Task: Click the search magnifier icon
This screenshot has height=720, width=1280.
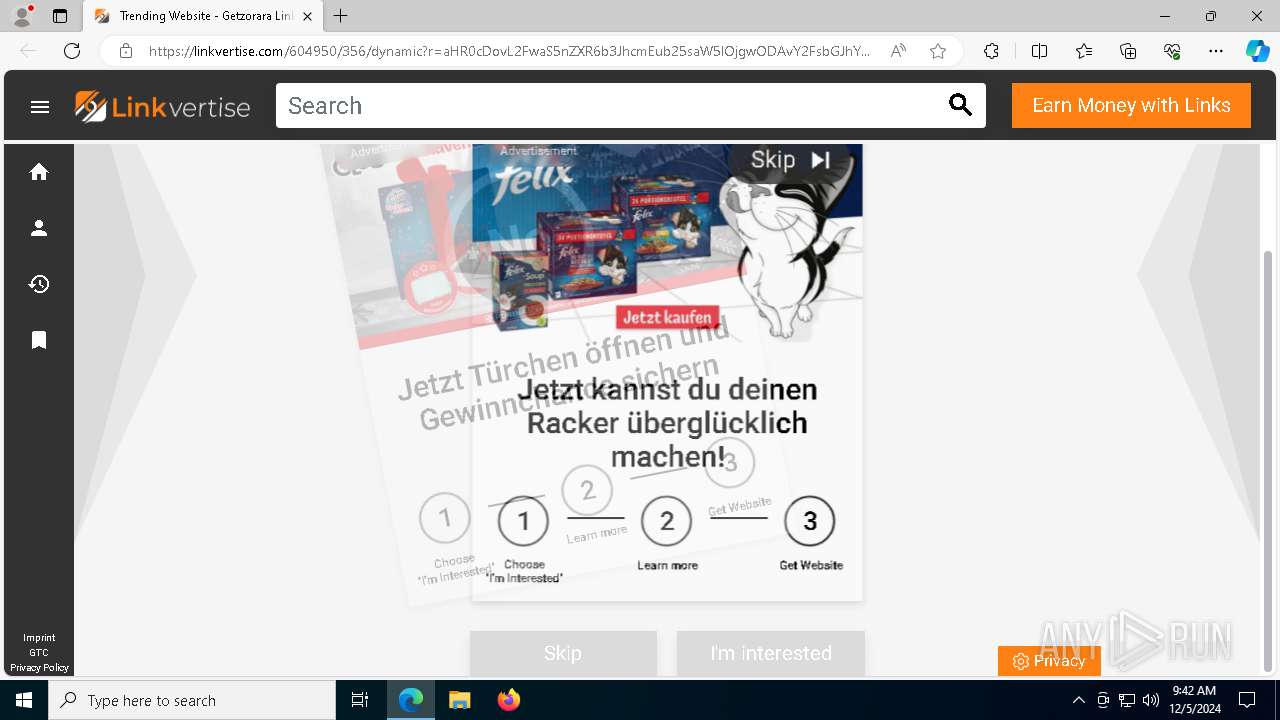Action: point(960,105)
